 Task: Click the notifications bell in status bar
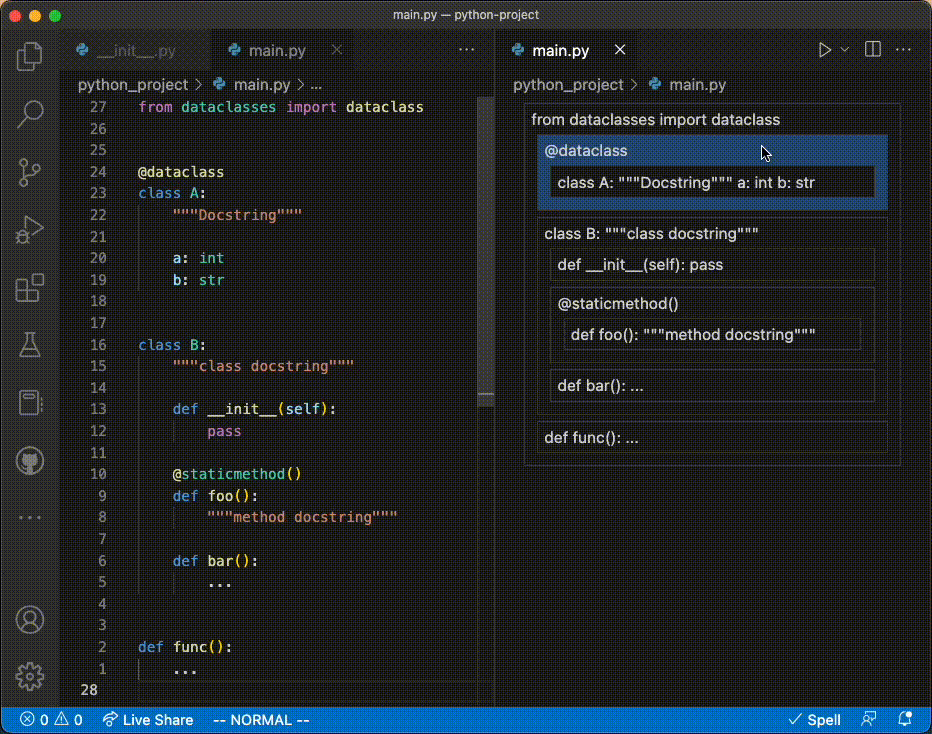tap(905, 719)
